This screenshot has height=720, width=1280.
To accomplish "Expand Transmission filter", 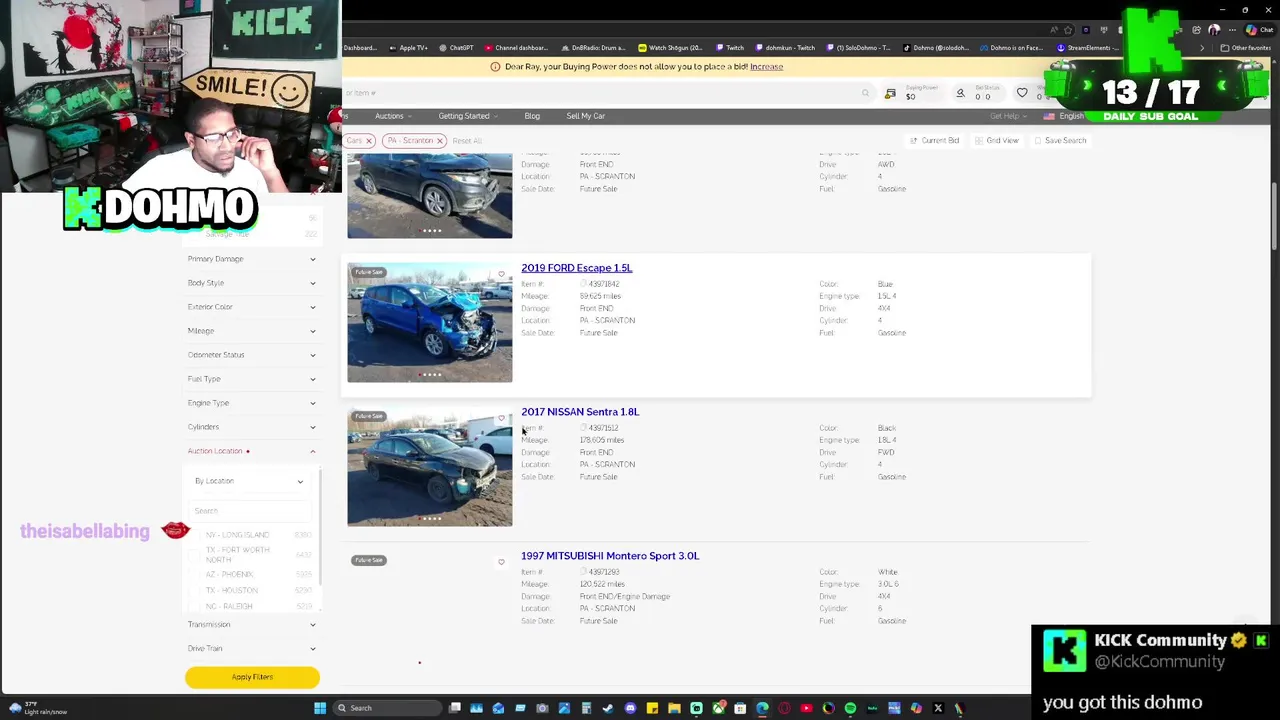I will tap(252, 624).
